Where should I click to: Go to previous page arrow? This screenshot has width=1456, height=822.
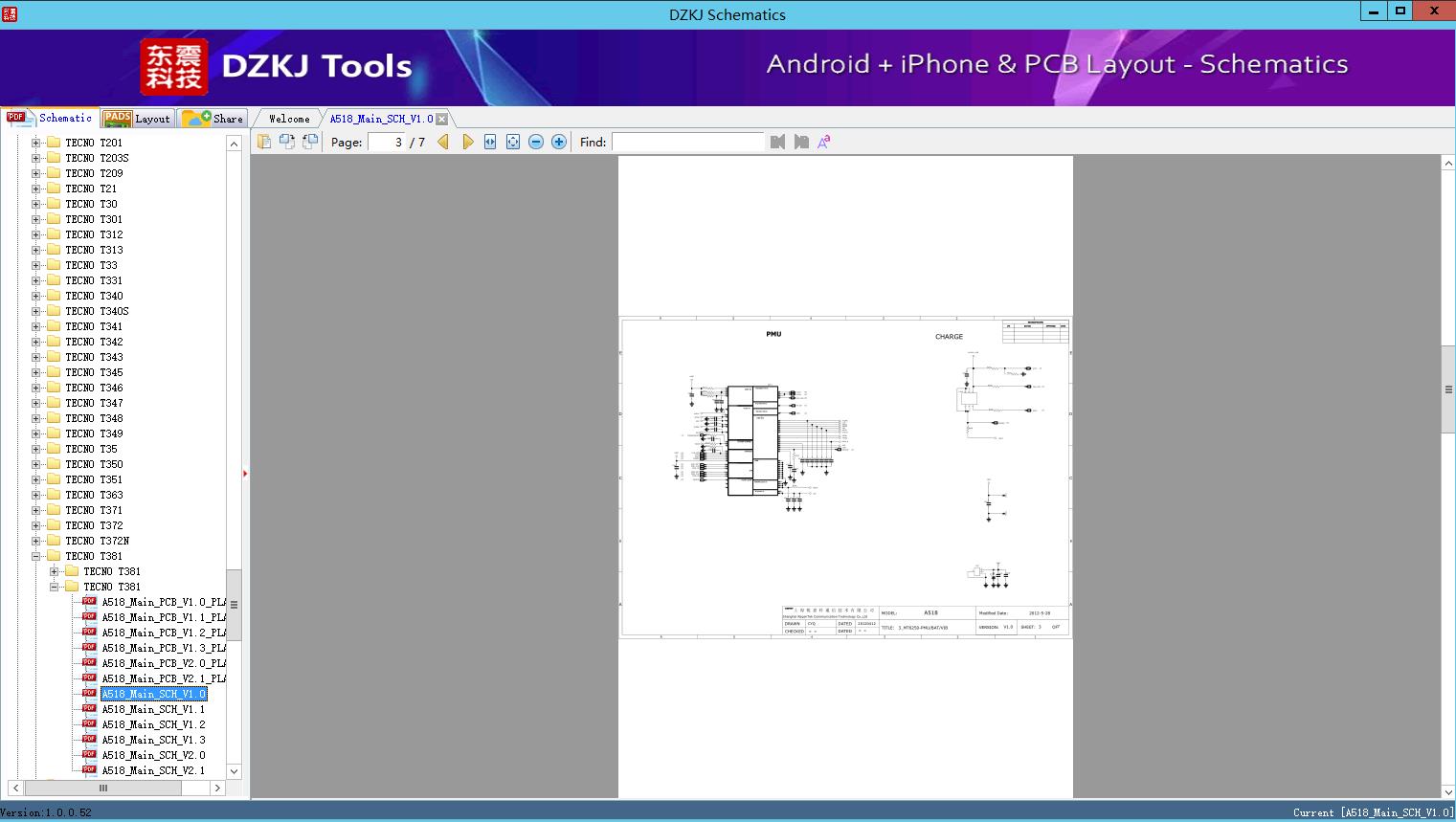coord(443,142)
